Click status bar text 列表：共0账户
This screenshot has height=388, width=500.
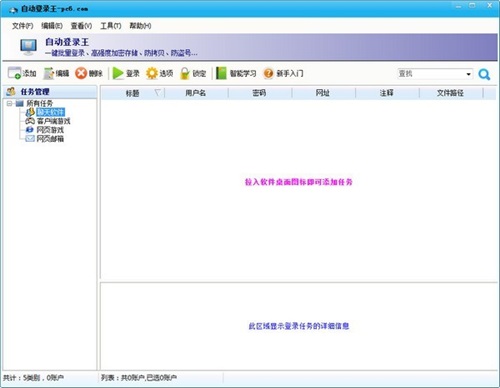point(139,378)
